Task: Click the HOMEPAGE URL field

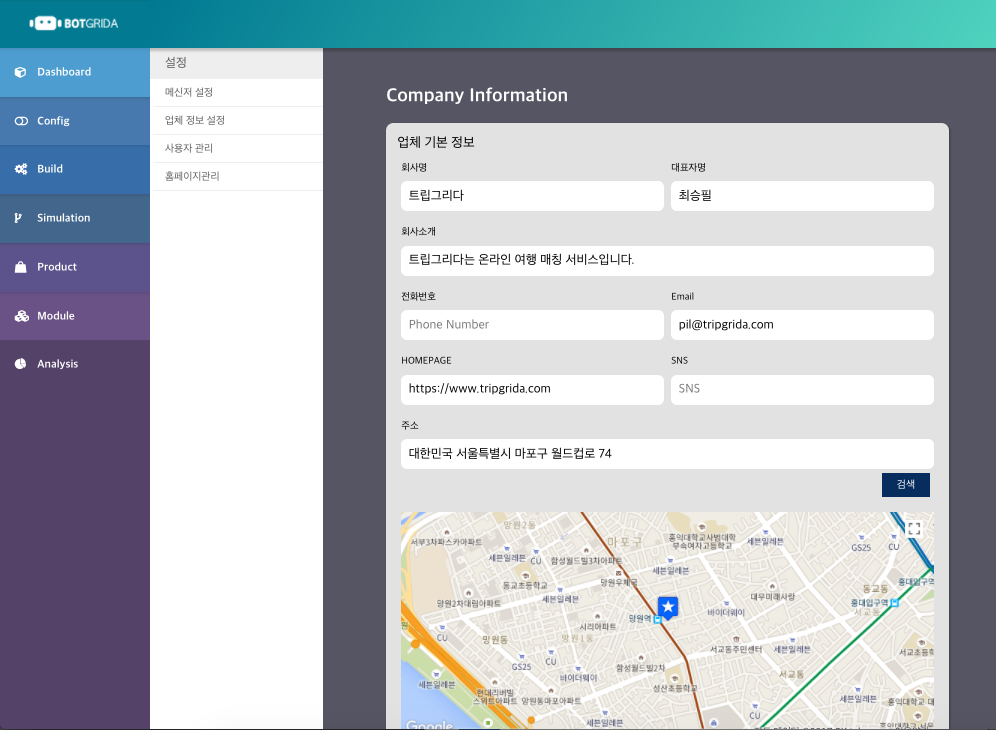Action: tap(532, 389)
